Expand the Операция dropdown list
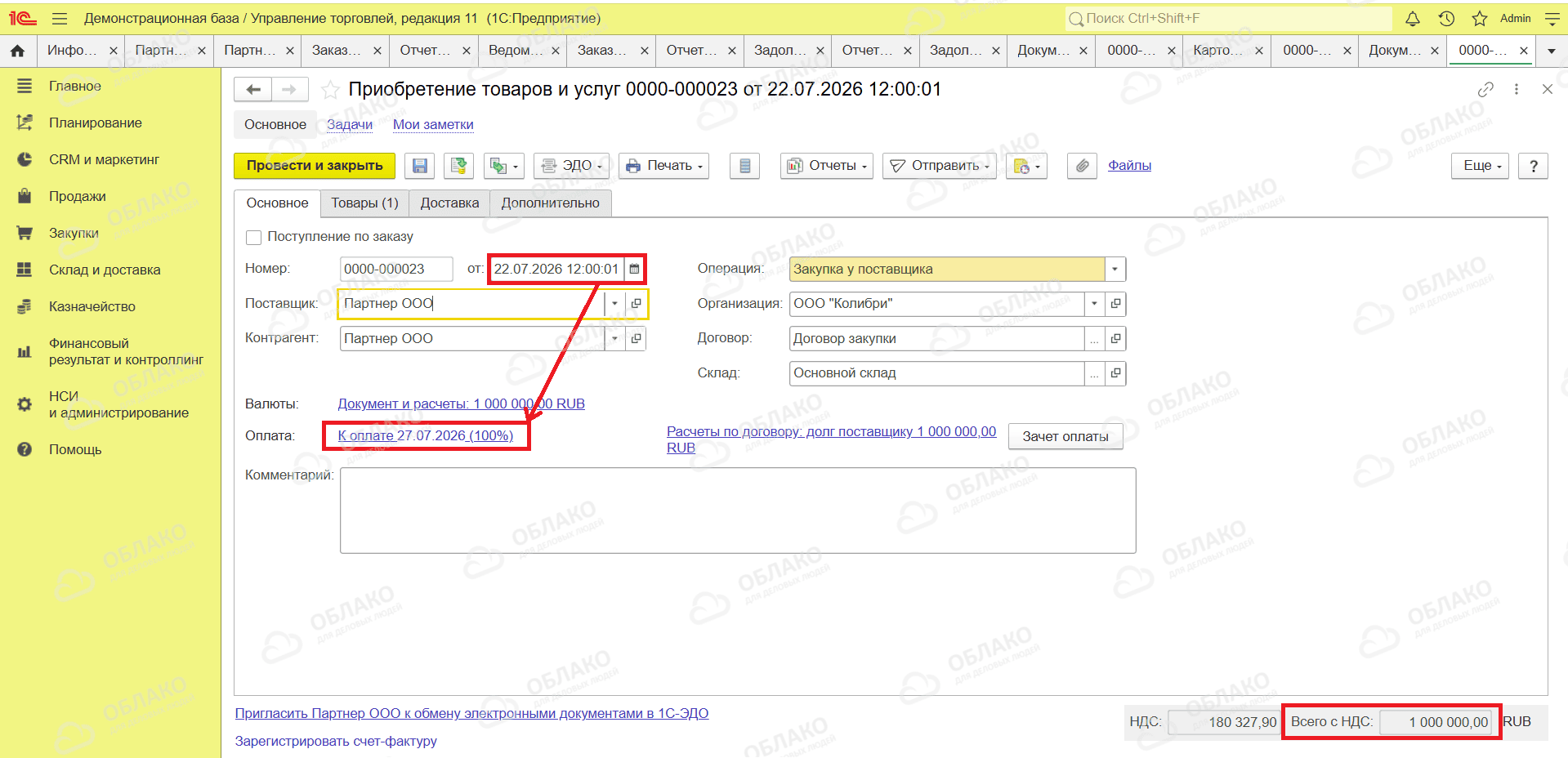Screen dimensions: 1568x758 tap(1115, 269)
